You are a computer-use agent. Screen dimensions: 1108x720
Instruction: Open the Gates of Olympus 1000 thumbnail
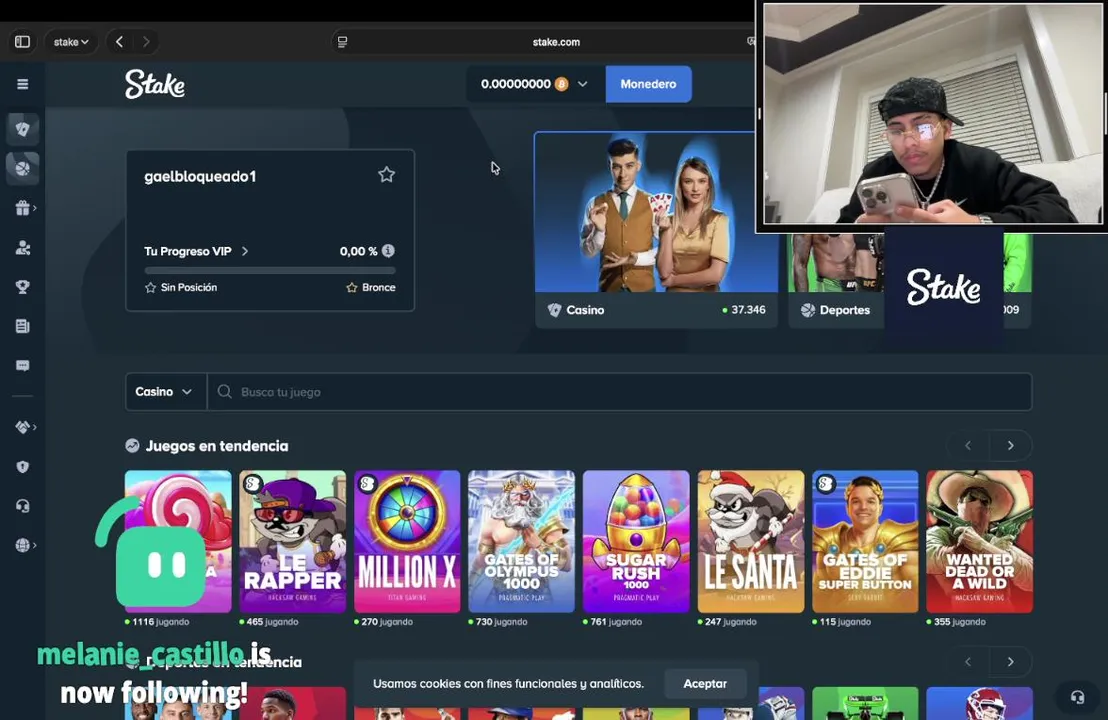click(x=521, y=541)
